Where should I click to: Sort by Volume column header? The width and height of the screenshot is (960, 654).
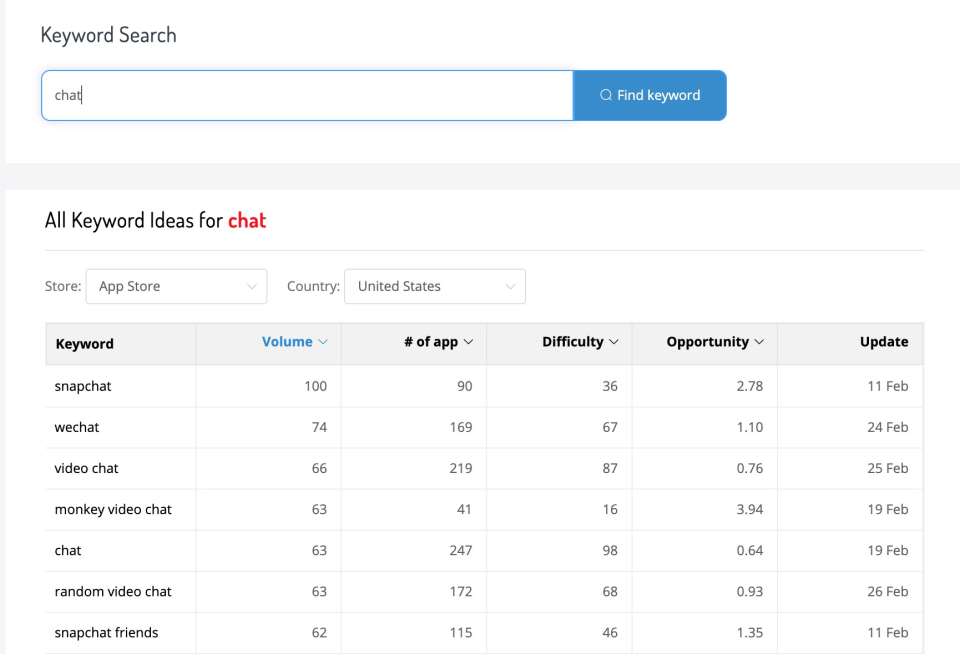click(287, 342)
